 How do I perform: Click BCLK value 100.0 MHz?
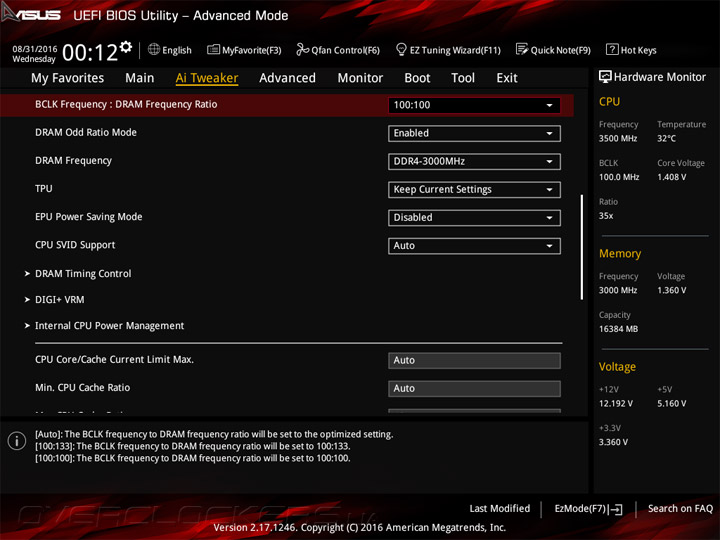[619, 177]
